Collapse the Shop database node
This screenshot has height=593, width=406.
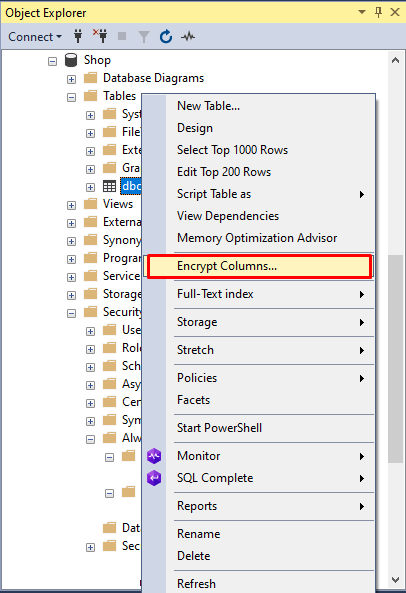pos(52,61)
